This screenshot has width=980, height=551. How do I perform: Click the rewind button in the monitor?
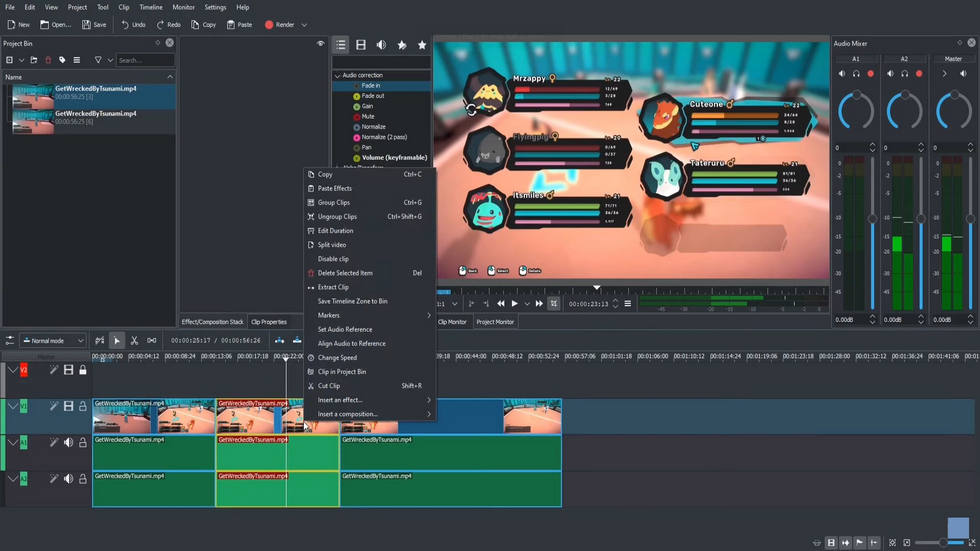pyautogui.click(x=501, y=304)
